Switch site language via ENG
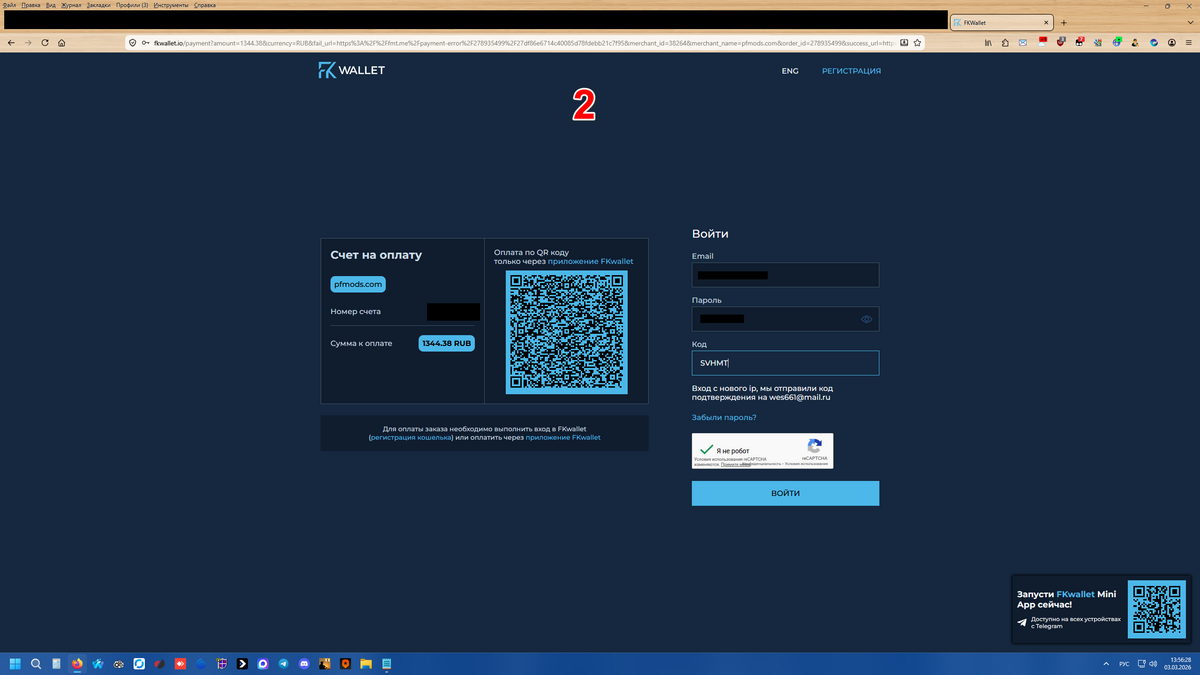 pos(790,71)
